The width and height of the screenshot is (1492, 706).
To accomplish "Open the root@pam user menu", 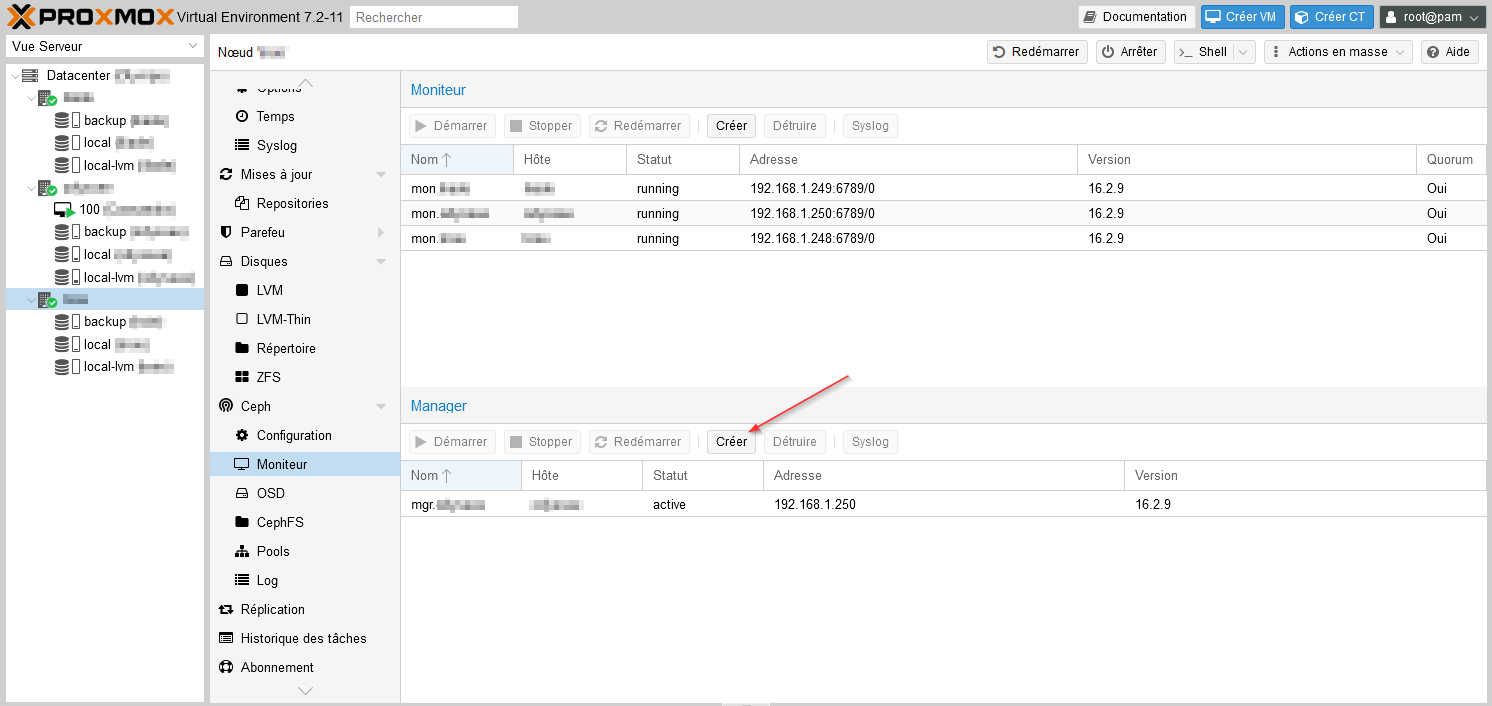I will [1432, 17].
